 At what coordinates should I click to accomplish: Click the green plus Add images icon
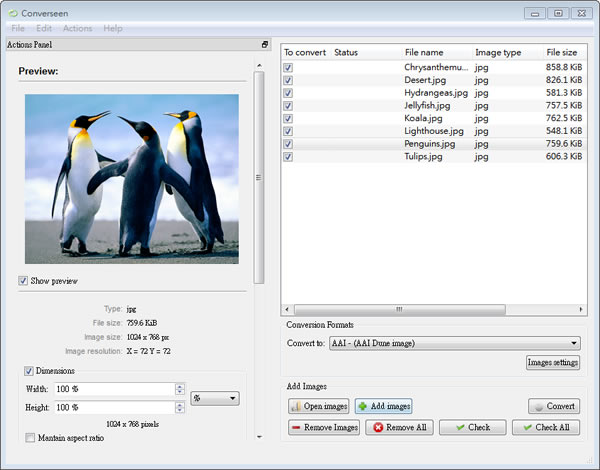click(x=363, y=407)
